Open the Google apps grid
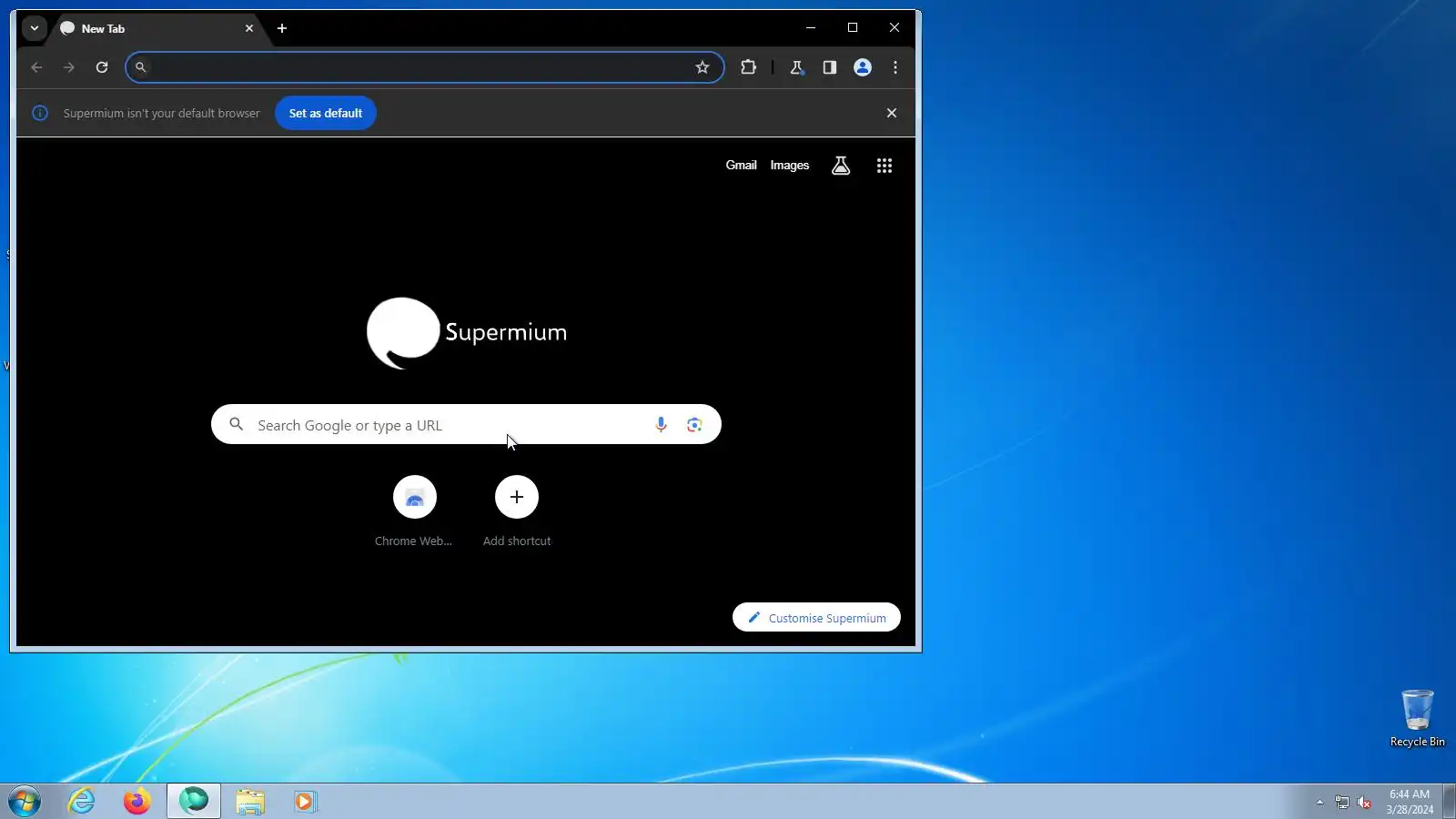The height and width of the screenshot is (819, 1456). point(885,166)
